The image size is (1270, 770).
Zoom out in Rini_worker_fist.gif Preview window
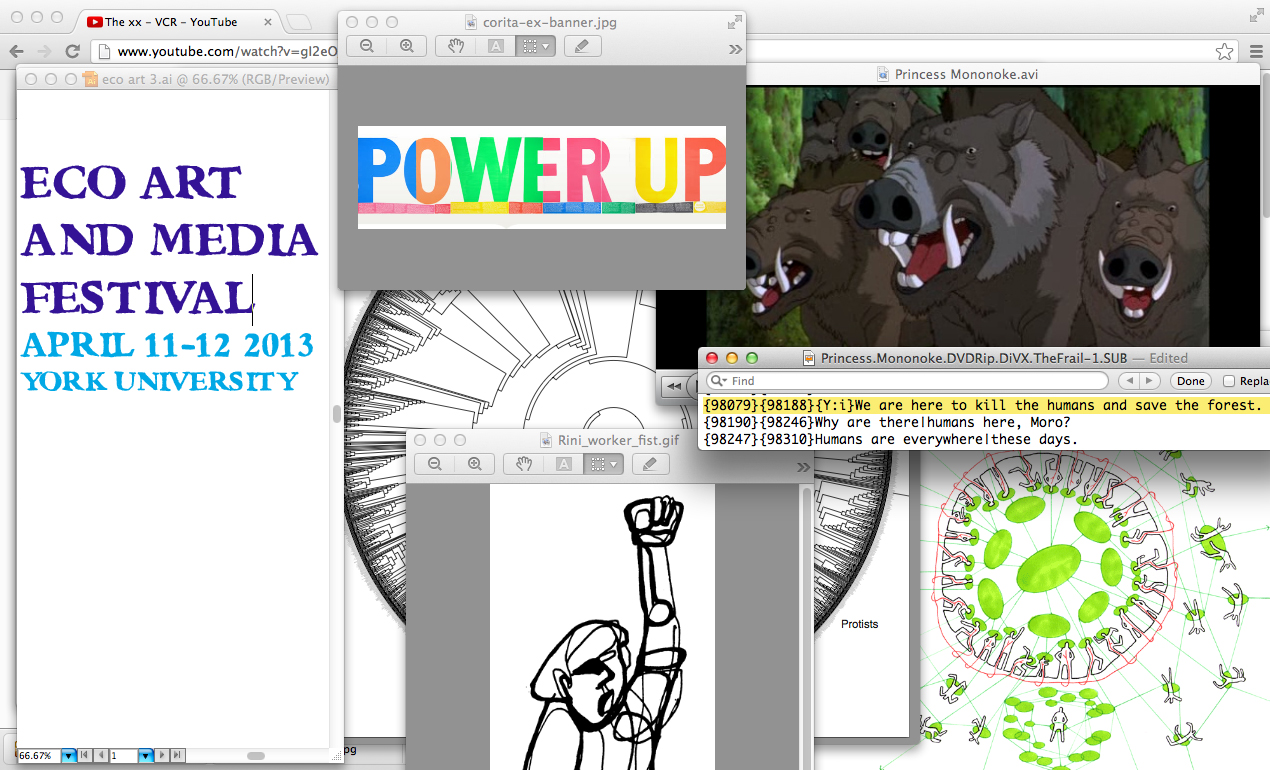pos(435,464)
